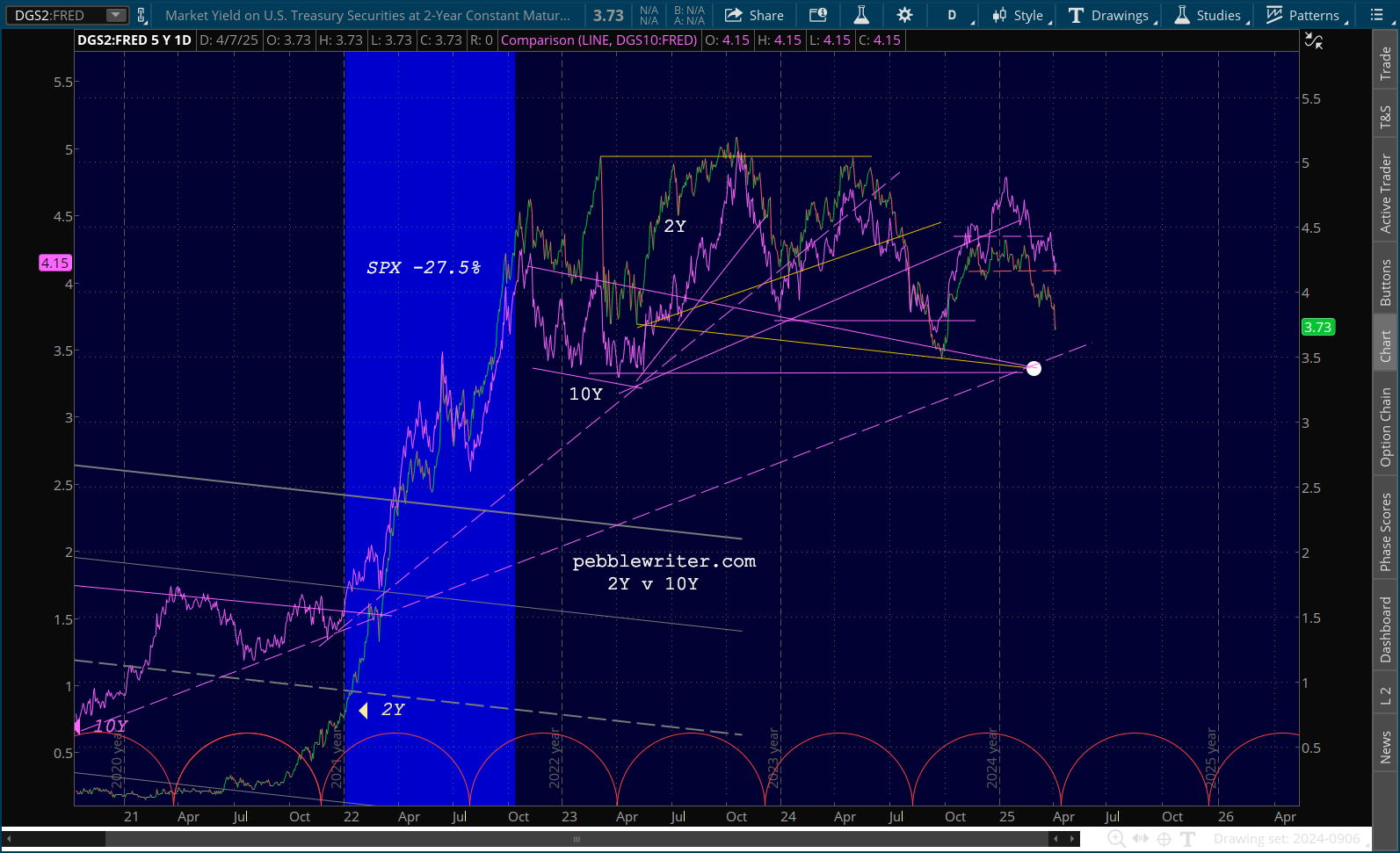Click the symbol link clip icon

click(x=141, y=15)
